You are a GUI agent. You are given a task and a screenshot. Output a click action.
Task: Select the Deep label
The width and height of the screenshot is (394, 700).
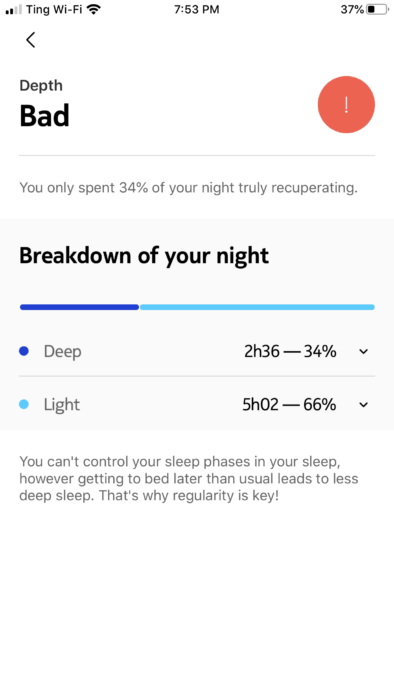click(x=62, y=352)
